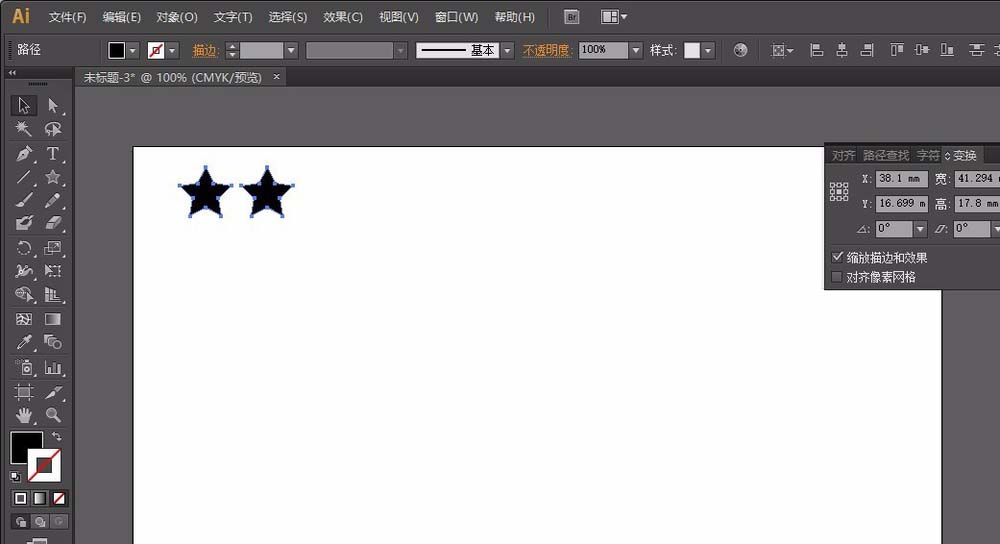The width and height of the screenshot is (1000, 544).
Task: Expand the 不透明度 100% dropdown
Action: pos(635,50)
